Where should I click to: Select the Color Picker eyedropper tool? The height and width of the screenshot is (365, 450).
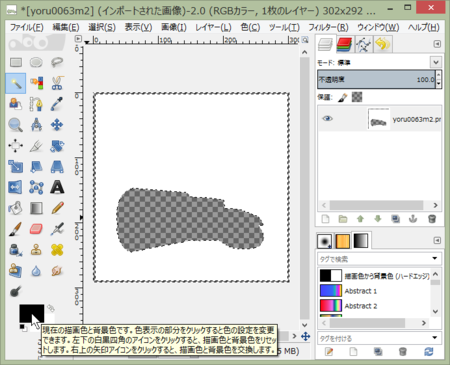tap(57, 104)
